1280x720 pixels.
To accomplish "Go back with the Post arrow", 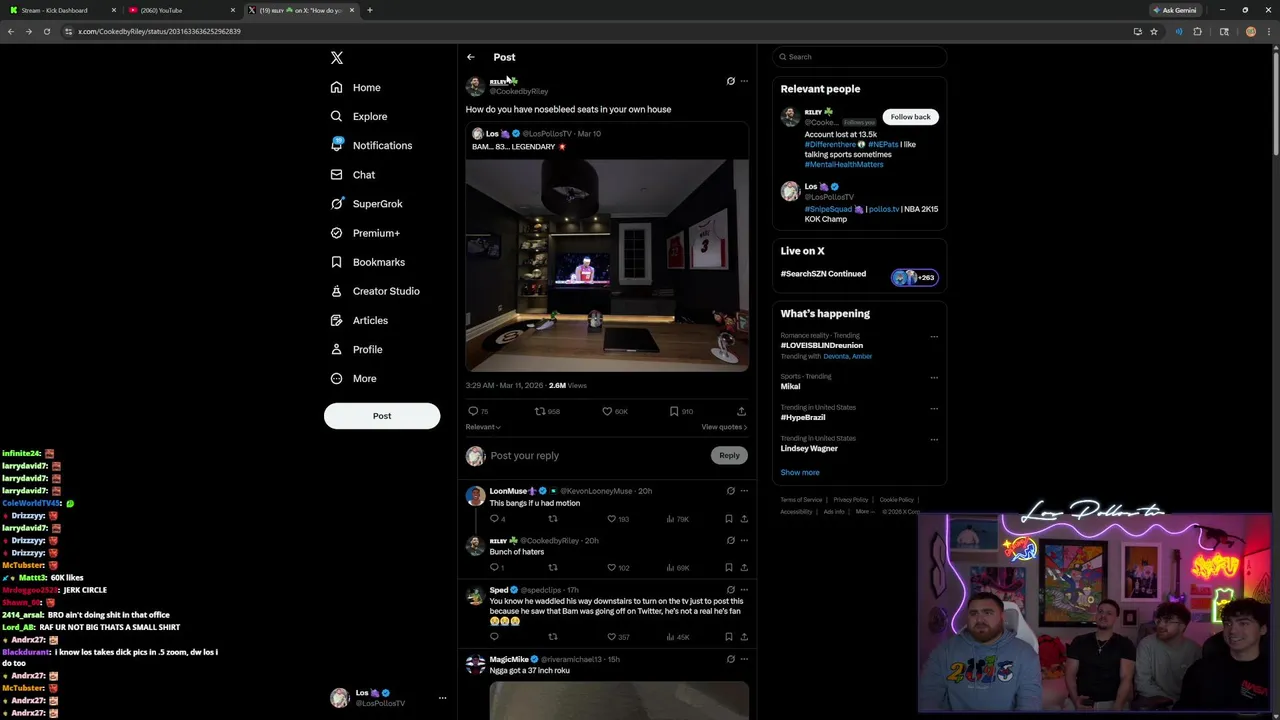I will pos(471,57).
